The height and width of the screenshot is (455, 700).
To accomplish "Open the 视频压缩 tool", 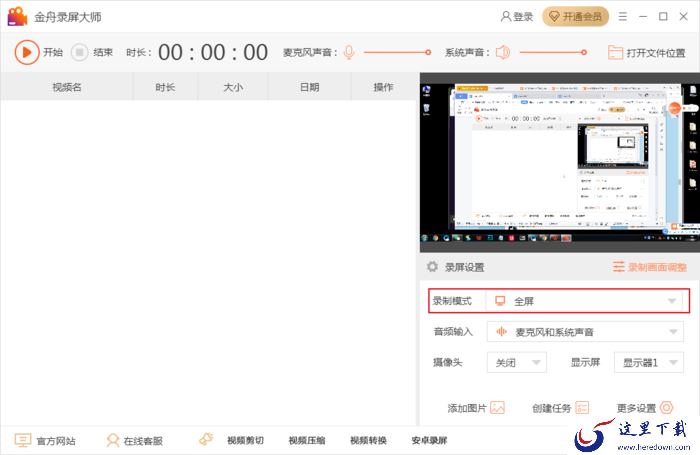I will (307, 440).
